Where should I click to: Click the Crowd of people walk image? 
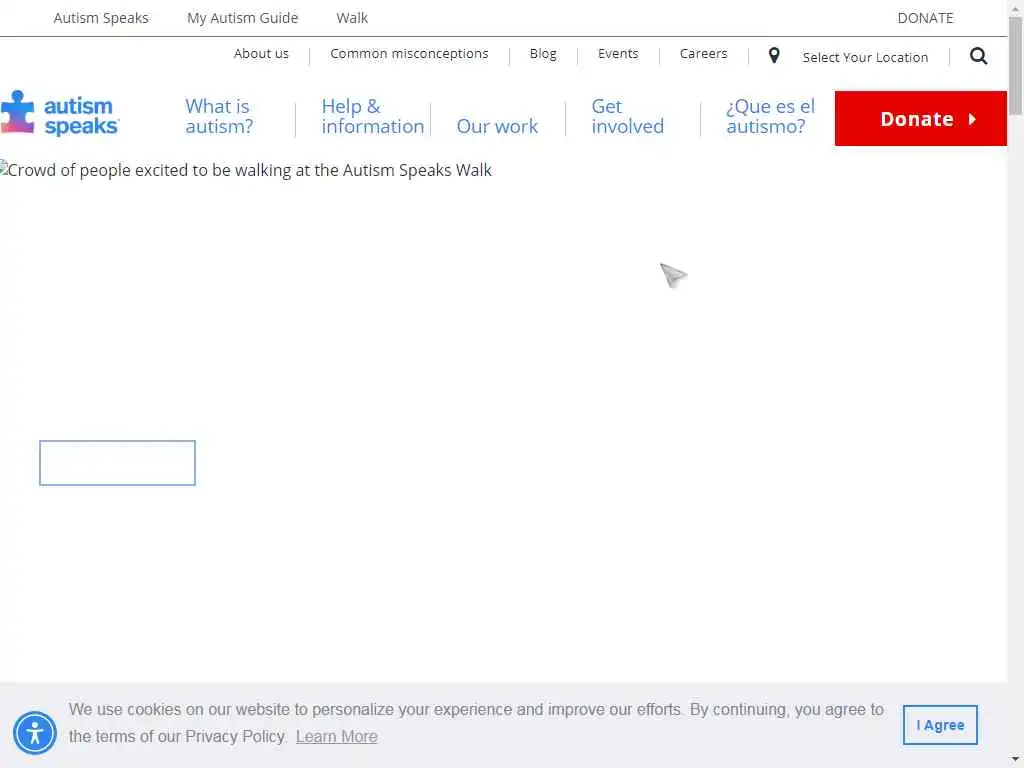point(246,170)
